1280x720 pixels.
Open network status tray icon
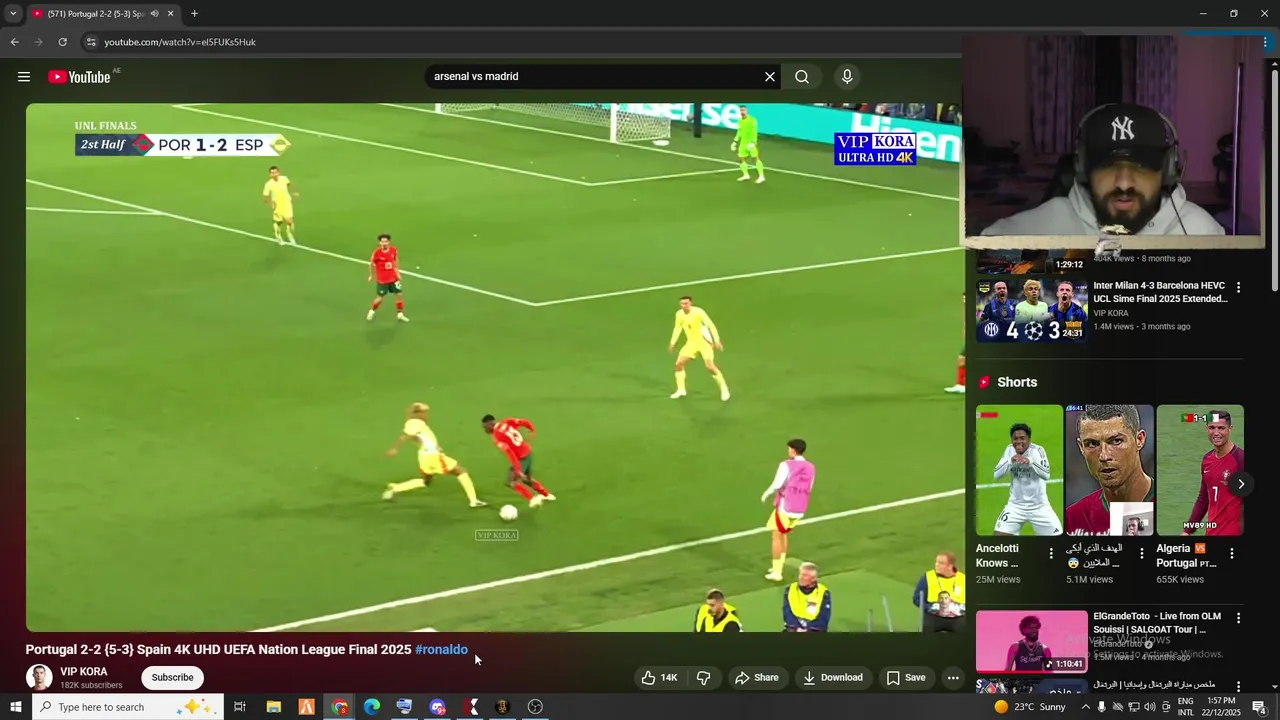click(1134, 707)
